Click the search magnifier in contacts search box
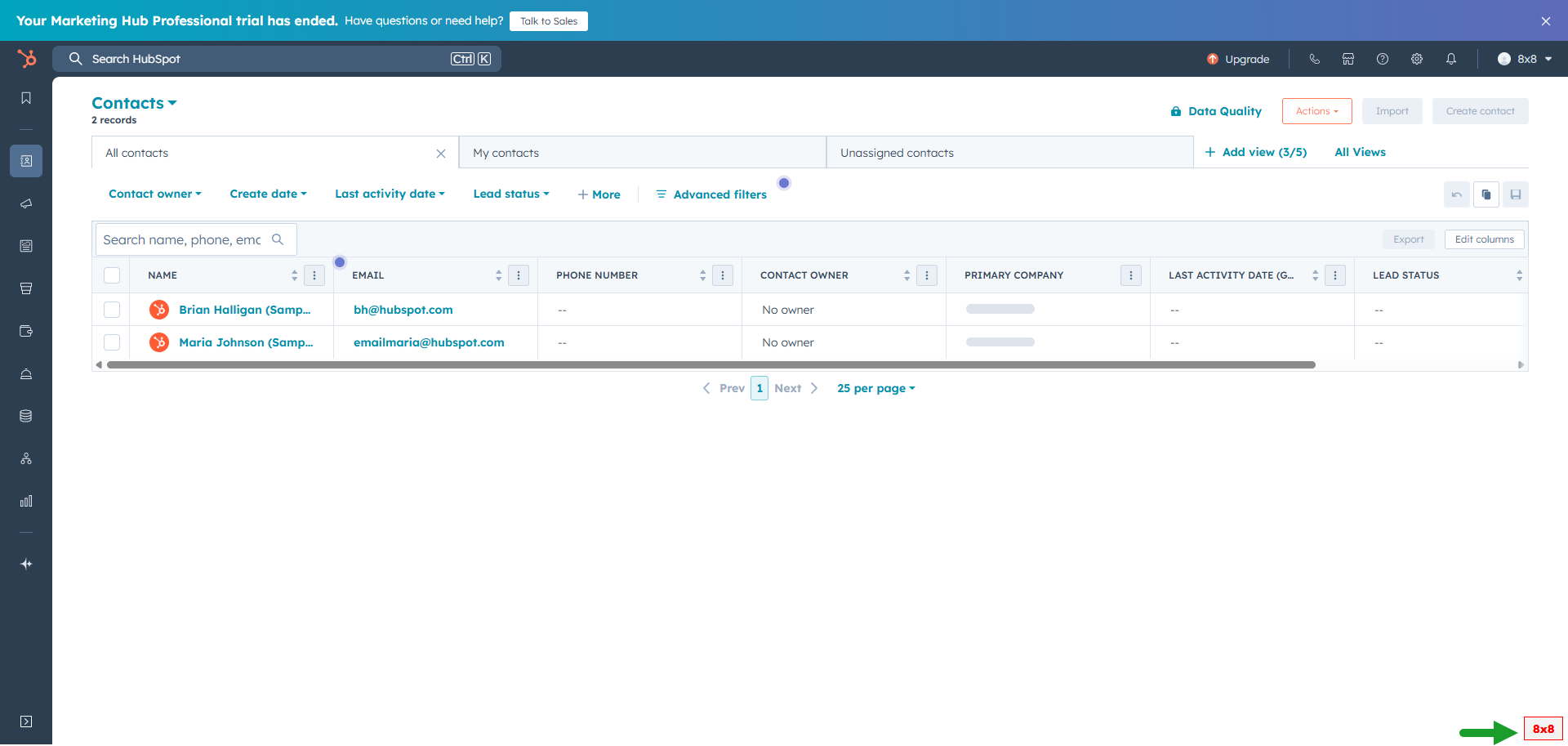 pyautogui.click(x=278, y=239)
